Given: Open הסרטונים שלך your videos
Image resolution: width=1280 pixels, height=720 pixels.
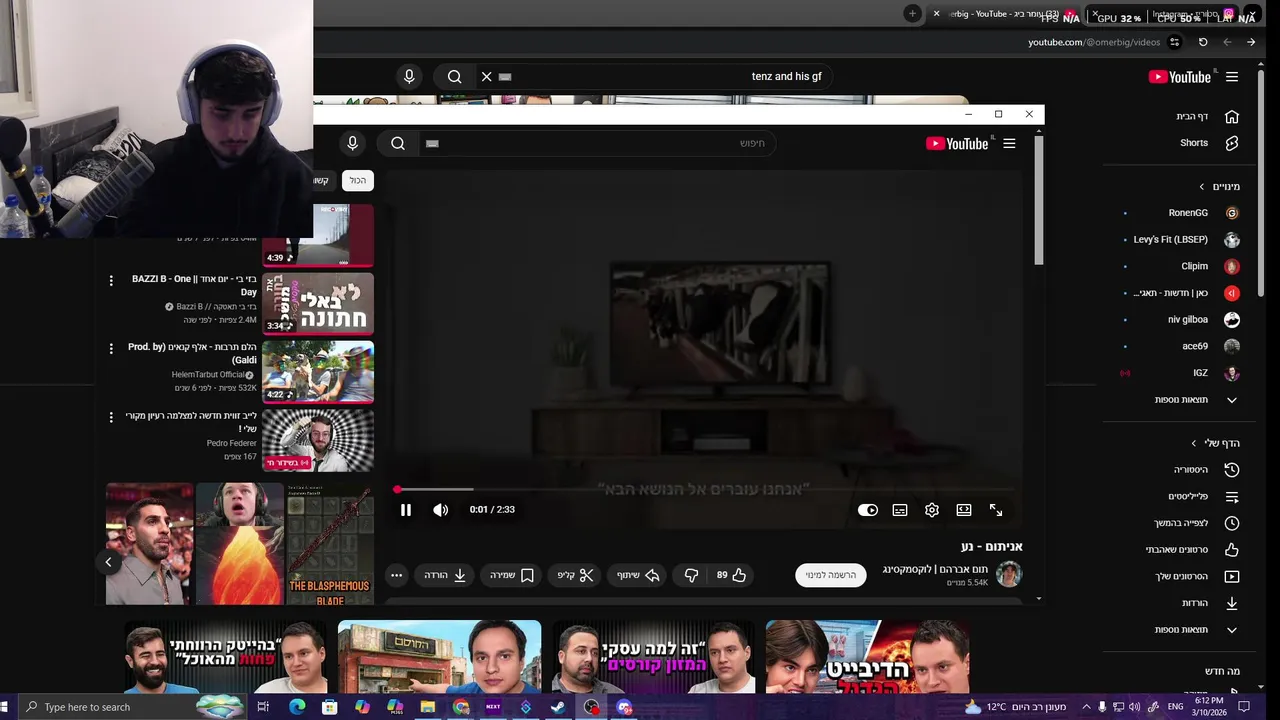Looking at the screenshot, I should click(1196, 577).
